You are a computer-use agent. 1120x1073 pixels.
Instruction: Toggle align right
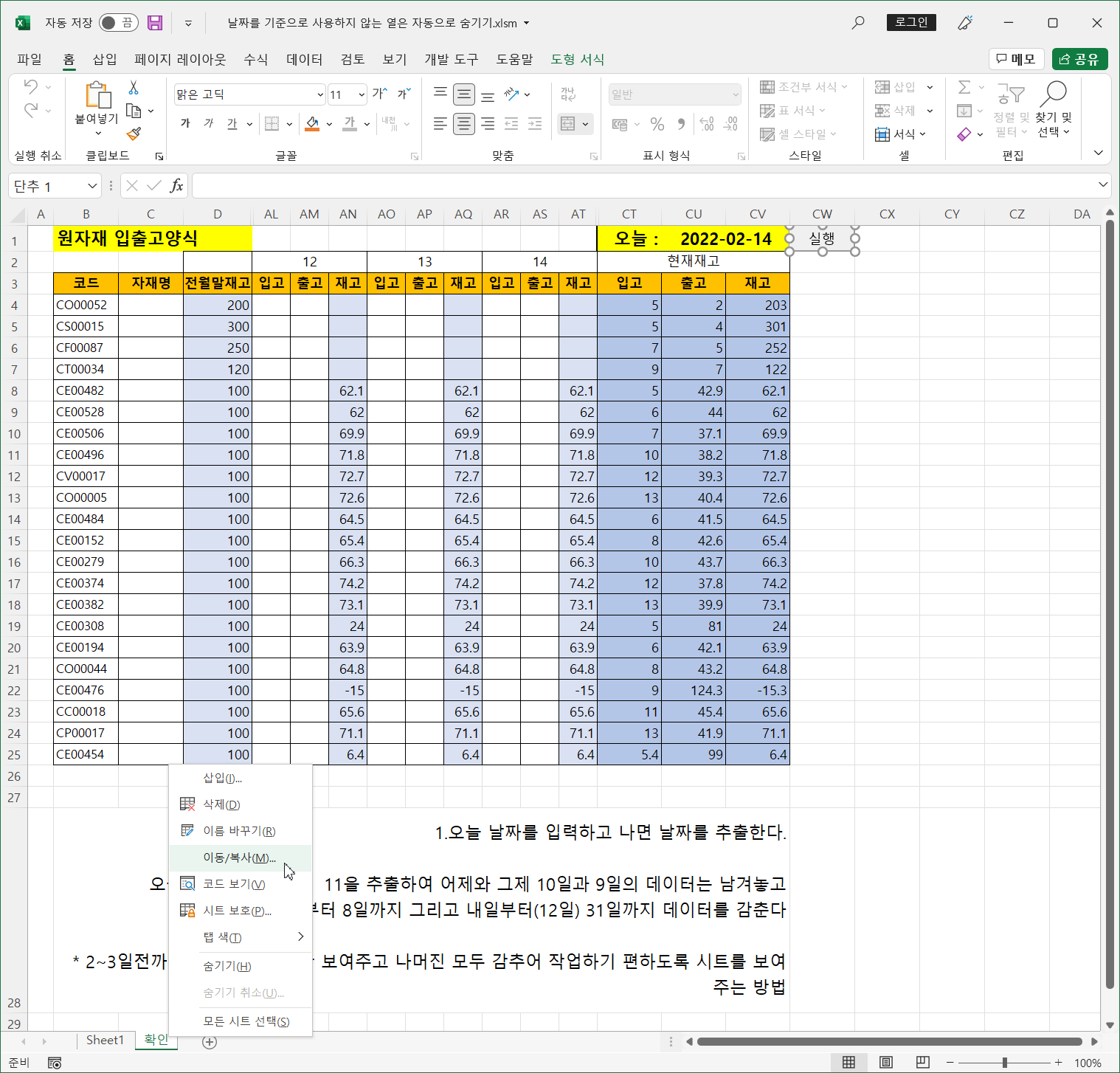coord(488,123)
